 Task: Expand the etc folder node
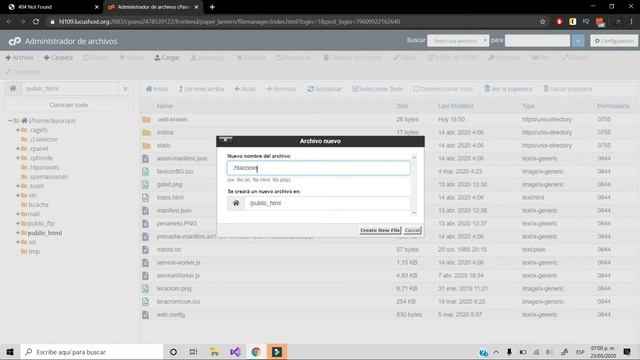pyautogui.click(x=18, y=195)
